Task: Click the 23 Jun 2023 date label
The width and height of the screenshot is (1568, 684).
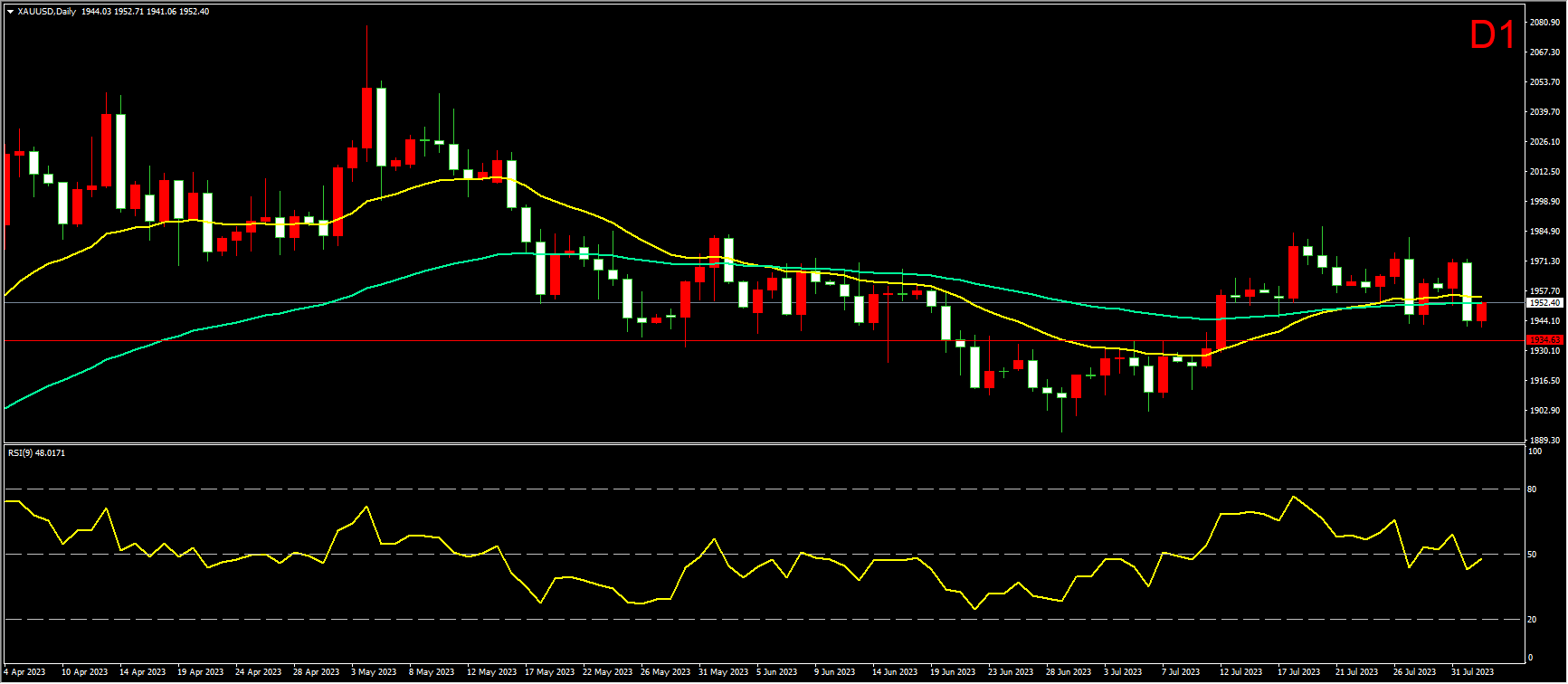Action: pyautogui.click(x=1011, y=672)
